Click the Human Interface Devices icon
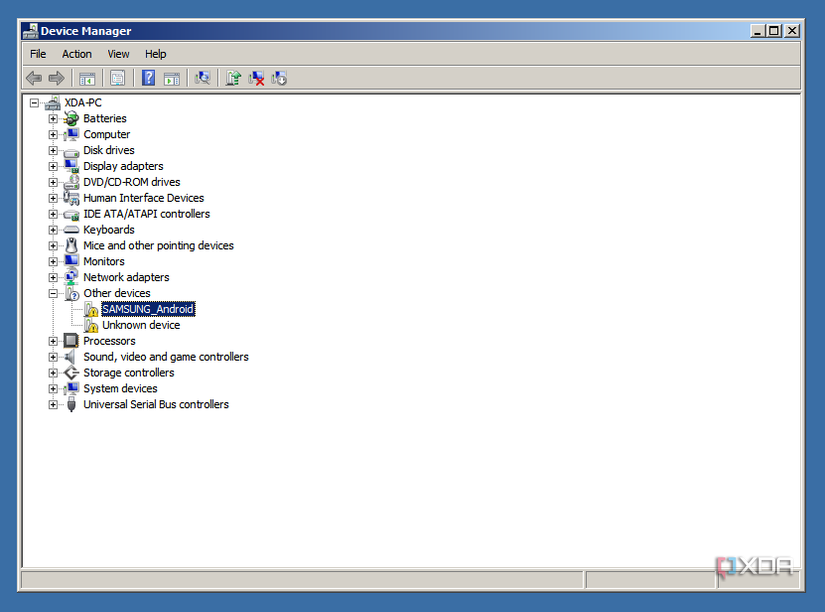This screenshot has width=825, height=612. tap(71, 198)
